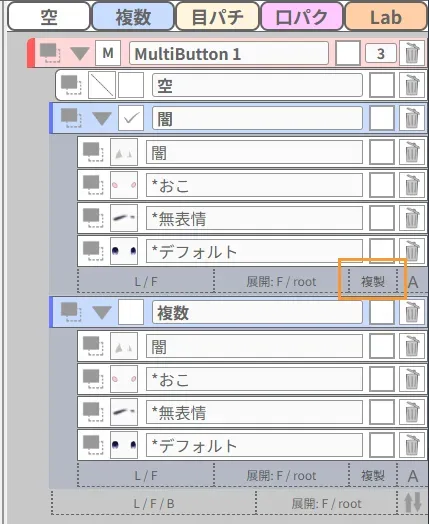Click the trash icon on the 闇 group header

click(412, 118)
